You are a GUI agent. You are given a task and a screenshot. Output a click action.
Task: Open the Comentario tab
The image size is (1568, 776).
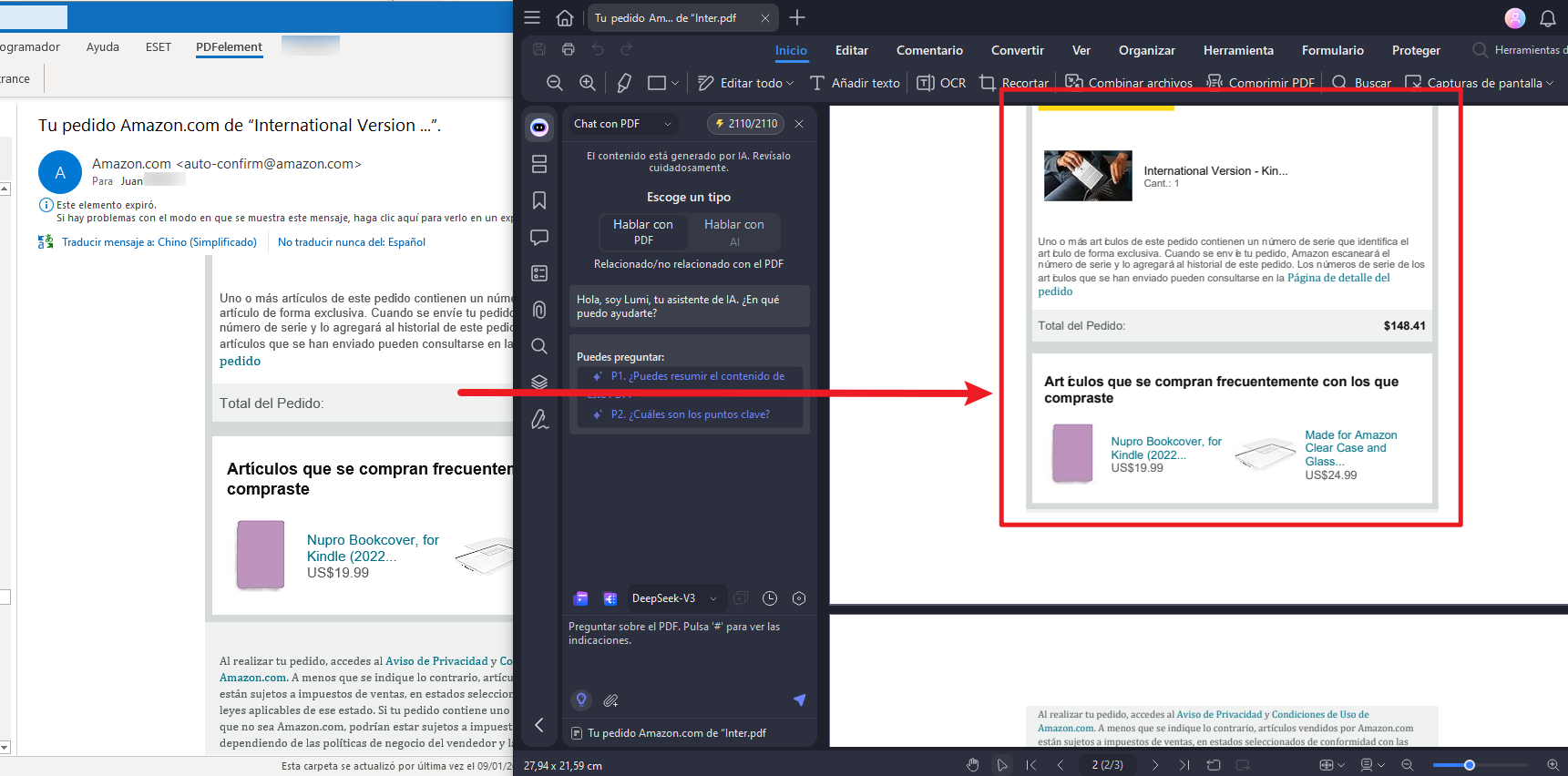pyautogui.click(x=929, y=50)
